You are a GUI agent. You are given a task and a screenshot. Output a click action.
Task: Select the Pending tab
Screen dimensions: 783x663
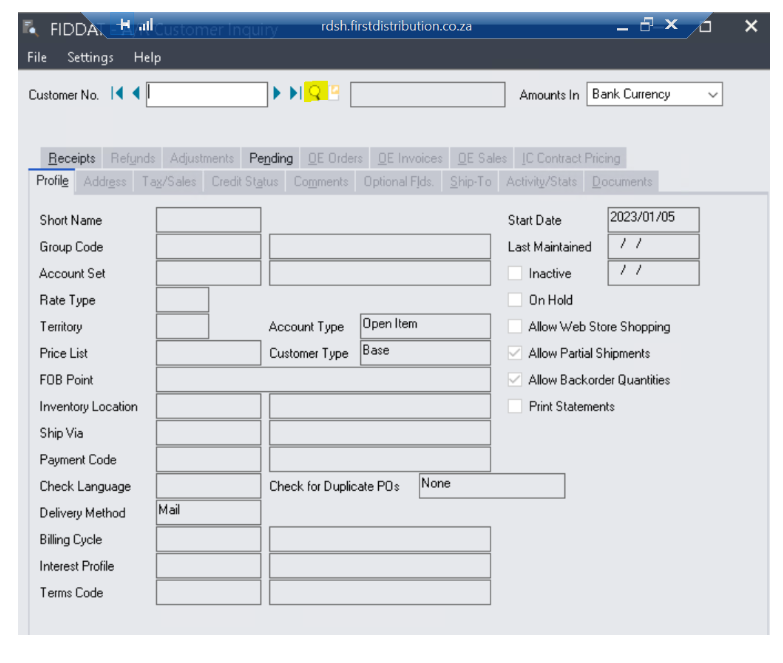click(271, 158)
